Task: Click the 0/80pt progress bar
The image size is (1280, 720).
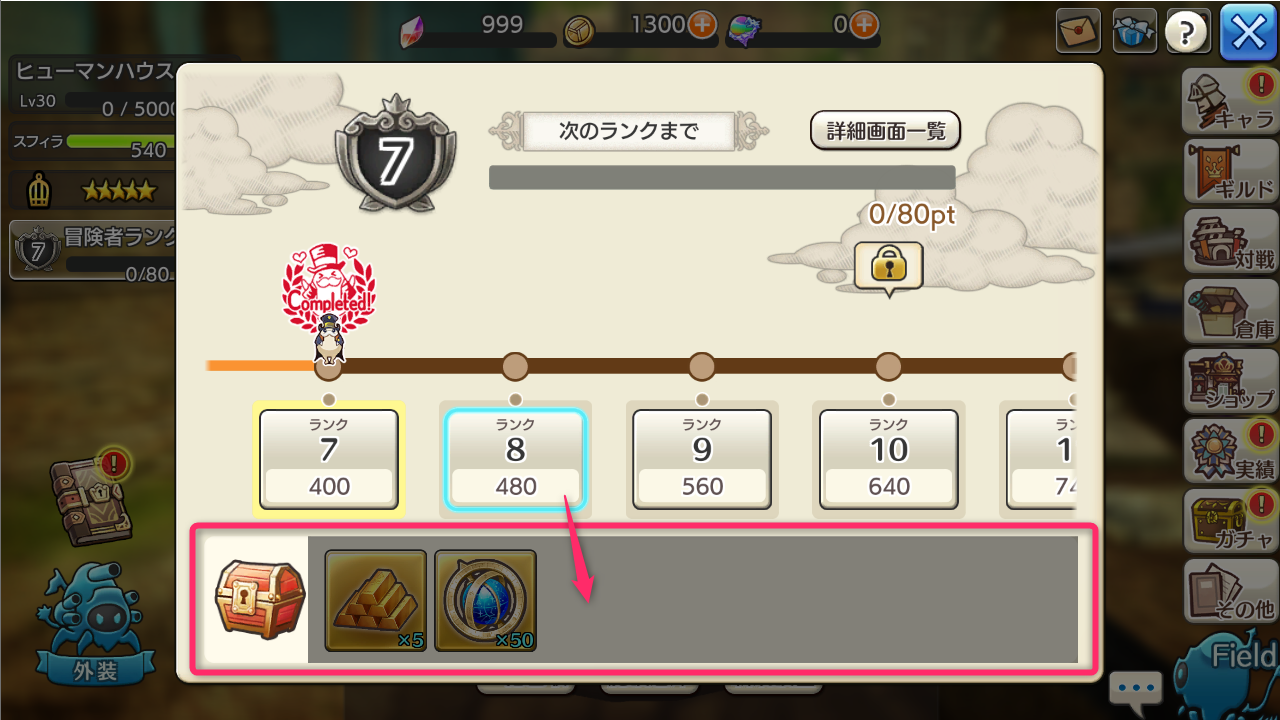Action: [722, 178]
